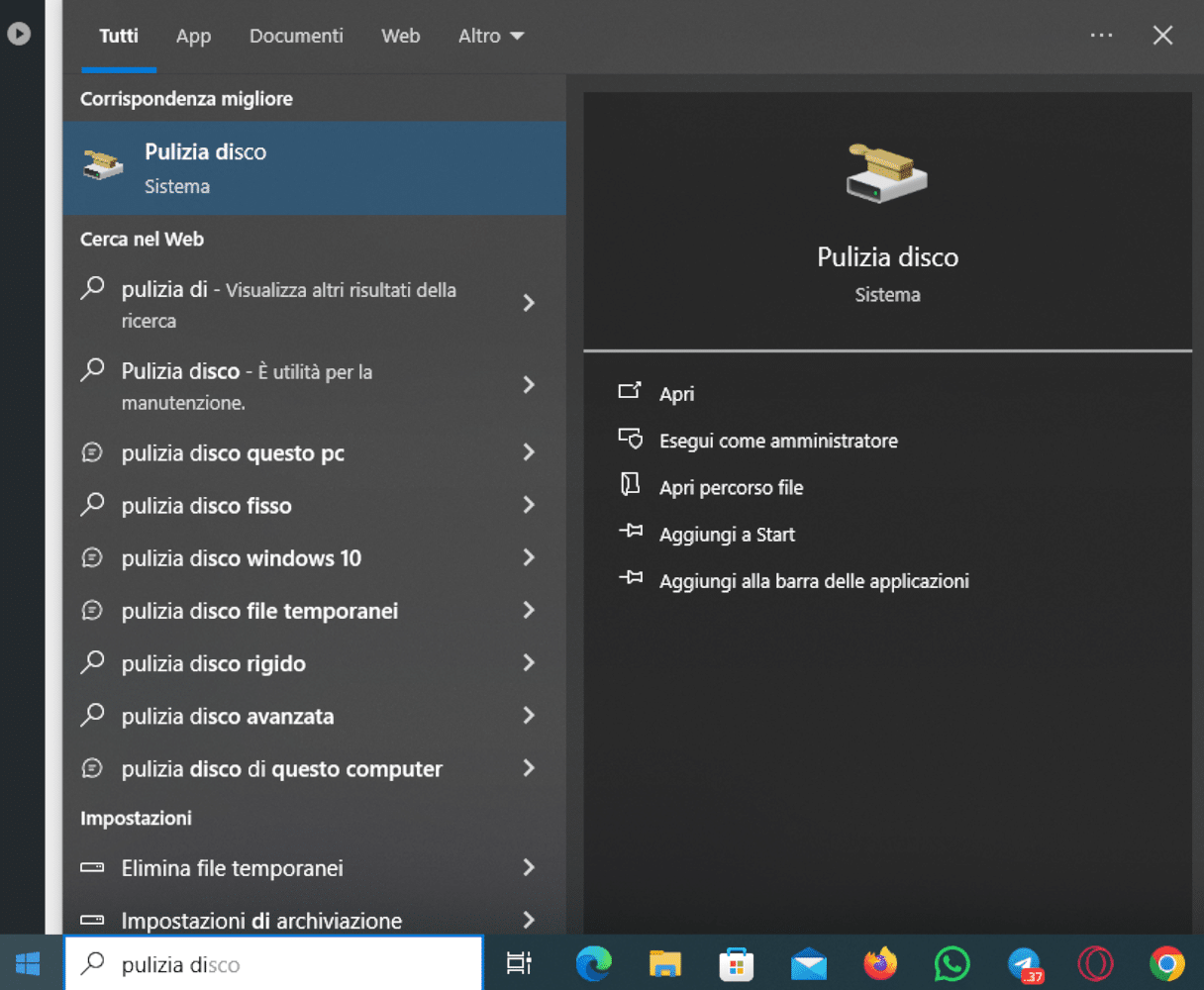Open File Explorer from the taskbar

665,963
